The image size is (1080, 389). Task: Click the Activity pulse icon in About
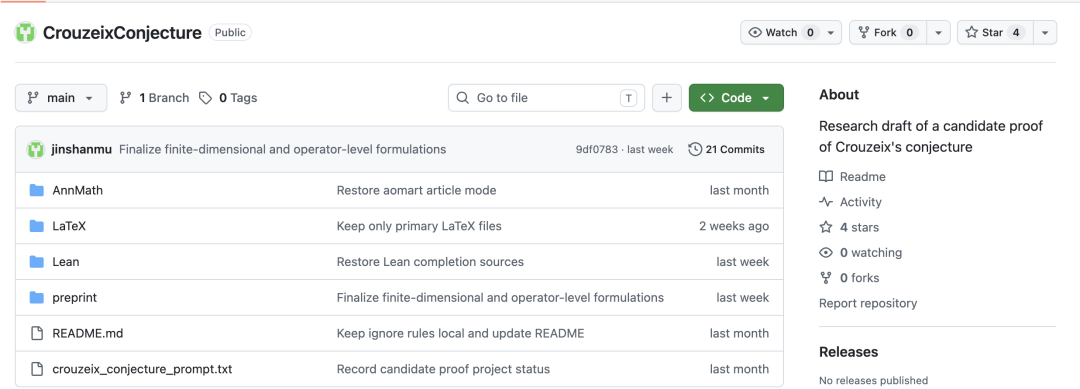[x=826, y=202]
